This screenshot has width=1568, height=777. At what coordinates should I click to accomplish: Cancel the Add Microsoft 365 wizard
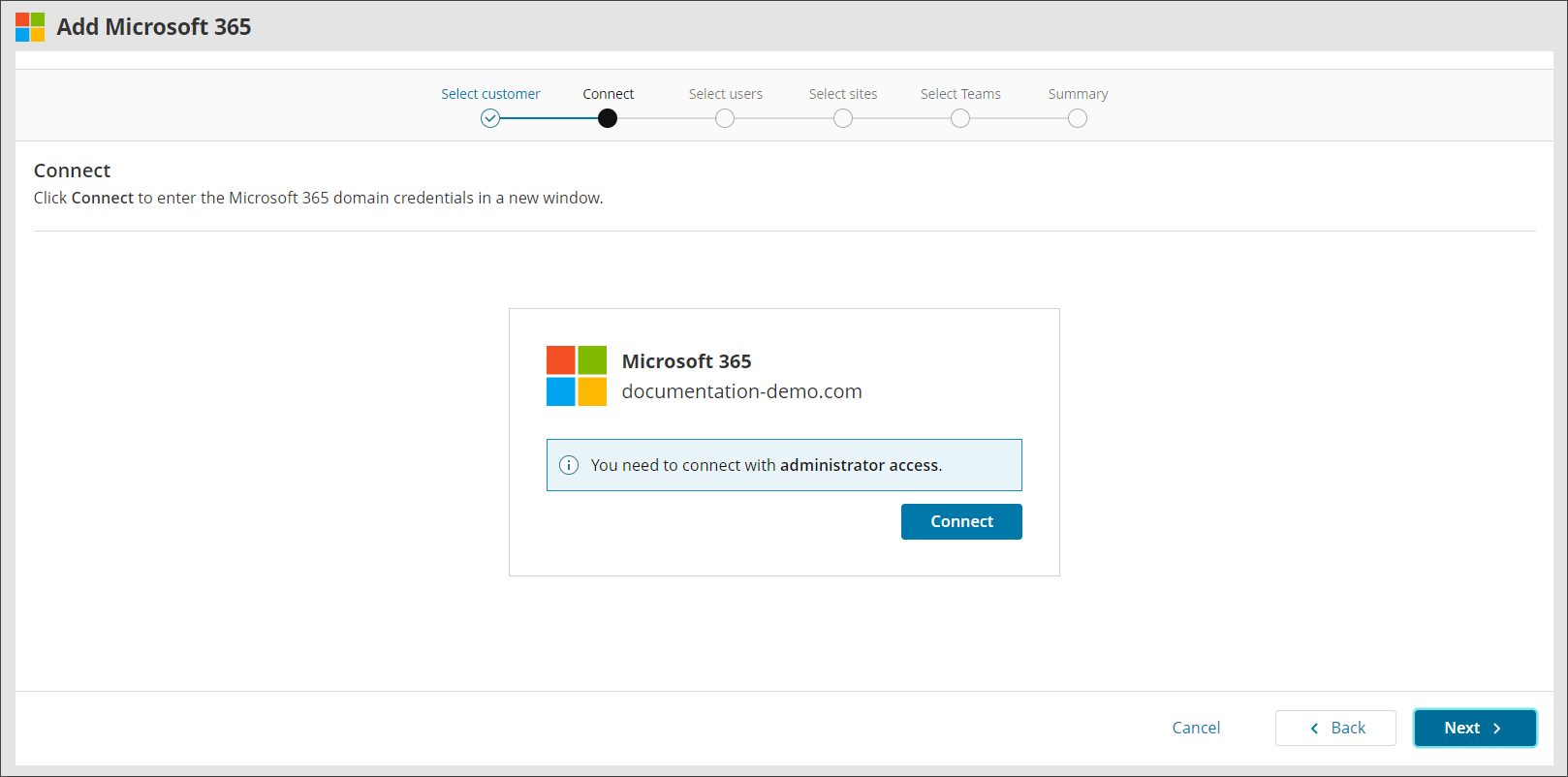[1196, 728]
